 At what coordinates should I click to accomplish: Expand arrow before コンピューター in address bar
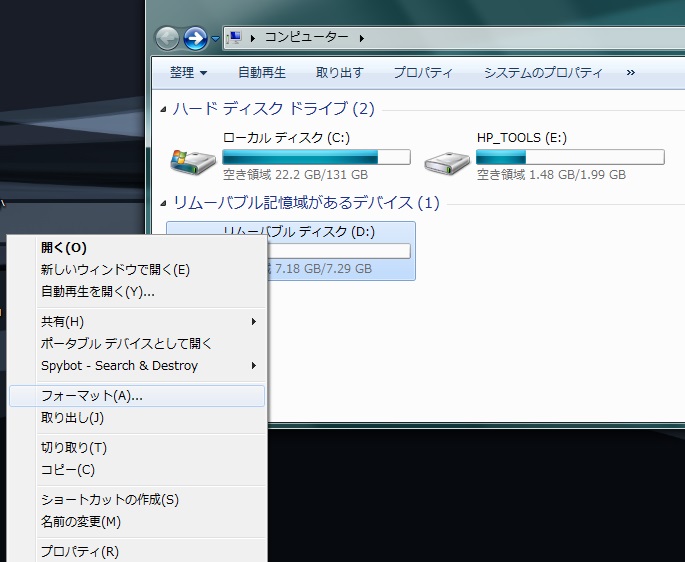253,38
